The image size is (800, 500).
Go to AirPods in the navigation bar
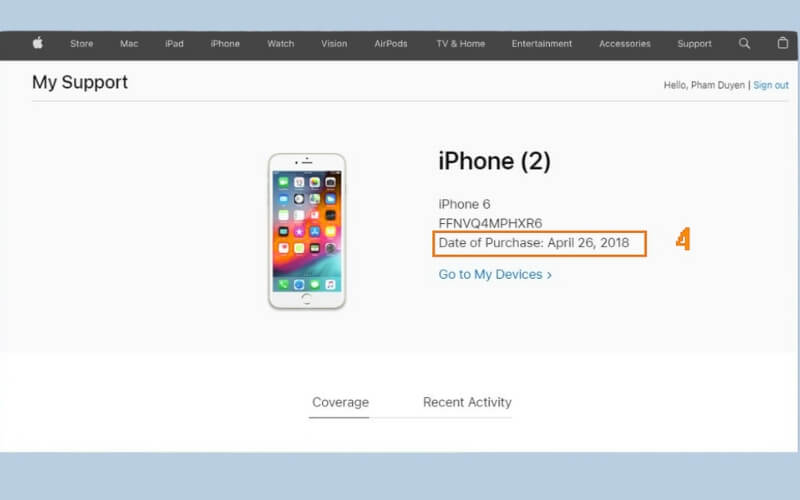click(x=391, y=44)
